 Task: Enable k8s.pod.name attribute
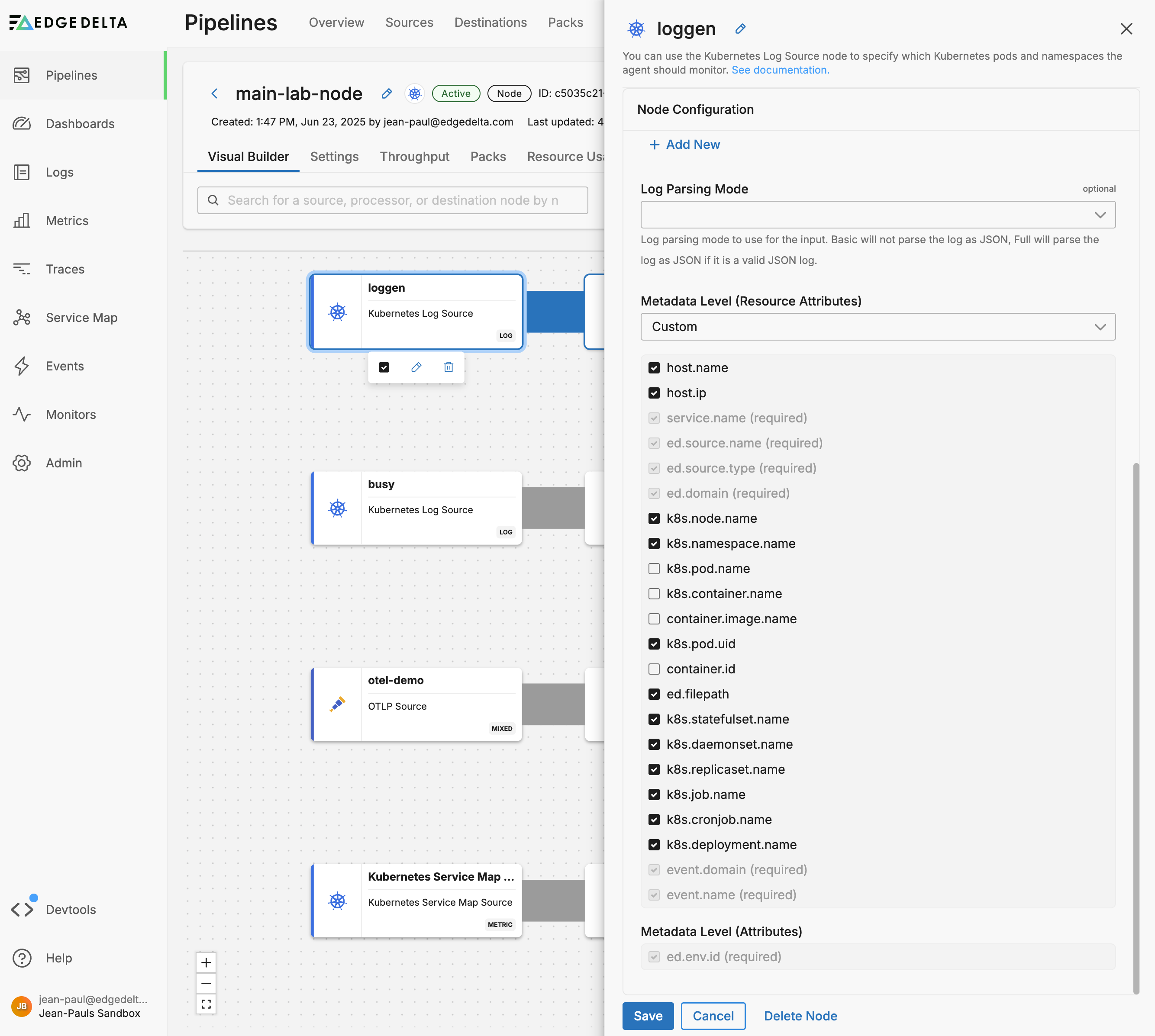pyautogui.click(x=655, y=568)
